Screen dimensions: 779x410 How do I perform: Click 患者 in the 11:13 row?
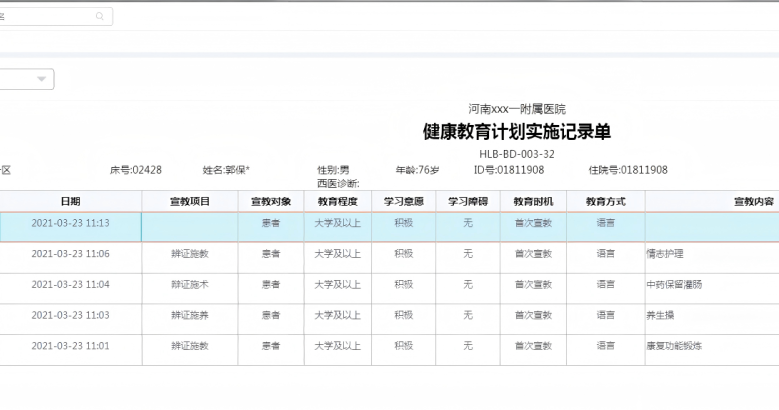pyautogui.click(x=271, y=223)
